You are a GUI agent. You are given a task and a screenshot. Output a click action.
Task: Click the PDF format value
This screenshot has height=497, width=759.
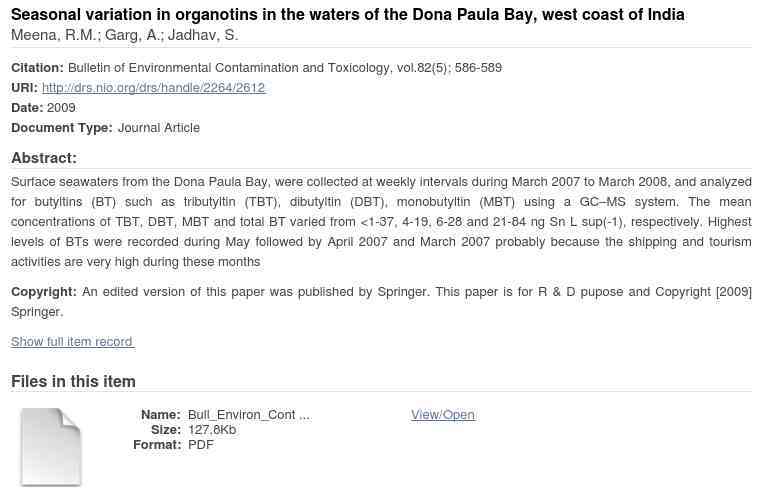pyautogui.click(x=200, y=445)
